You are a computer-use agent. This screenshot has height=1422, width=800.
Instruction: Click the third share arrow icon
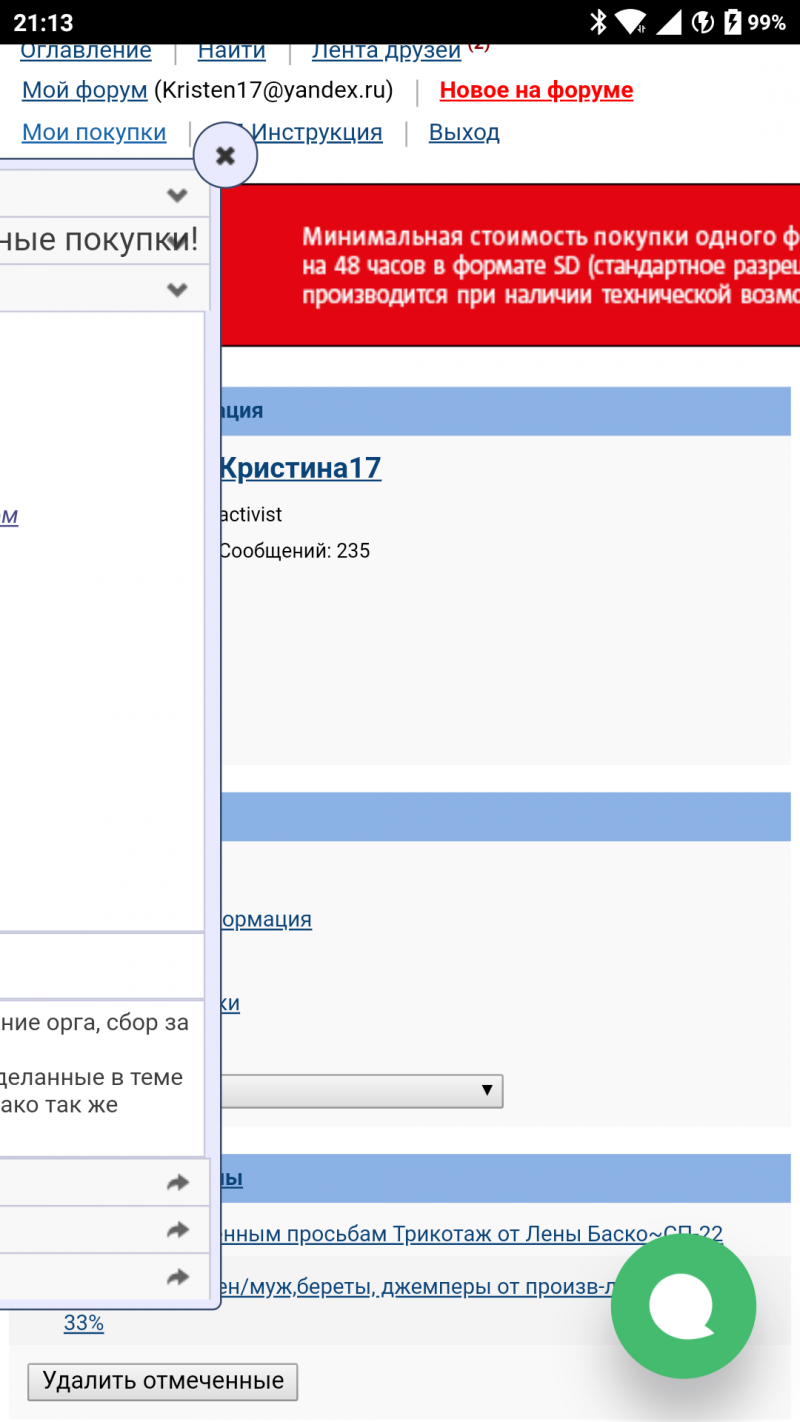point(177,1277)
